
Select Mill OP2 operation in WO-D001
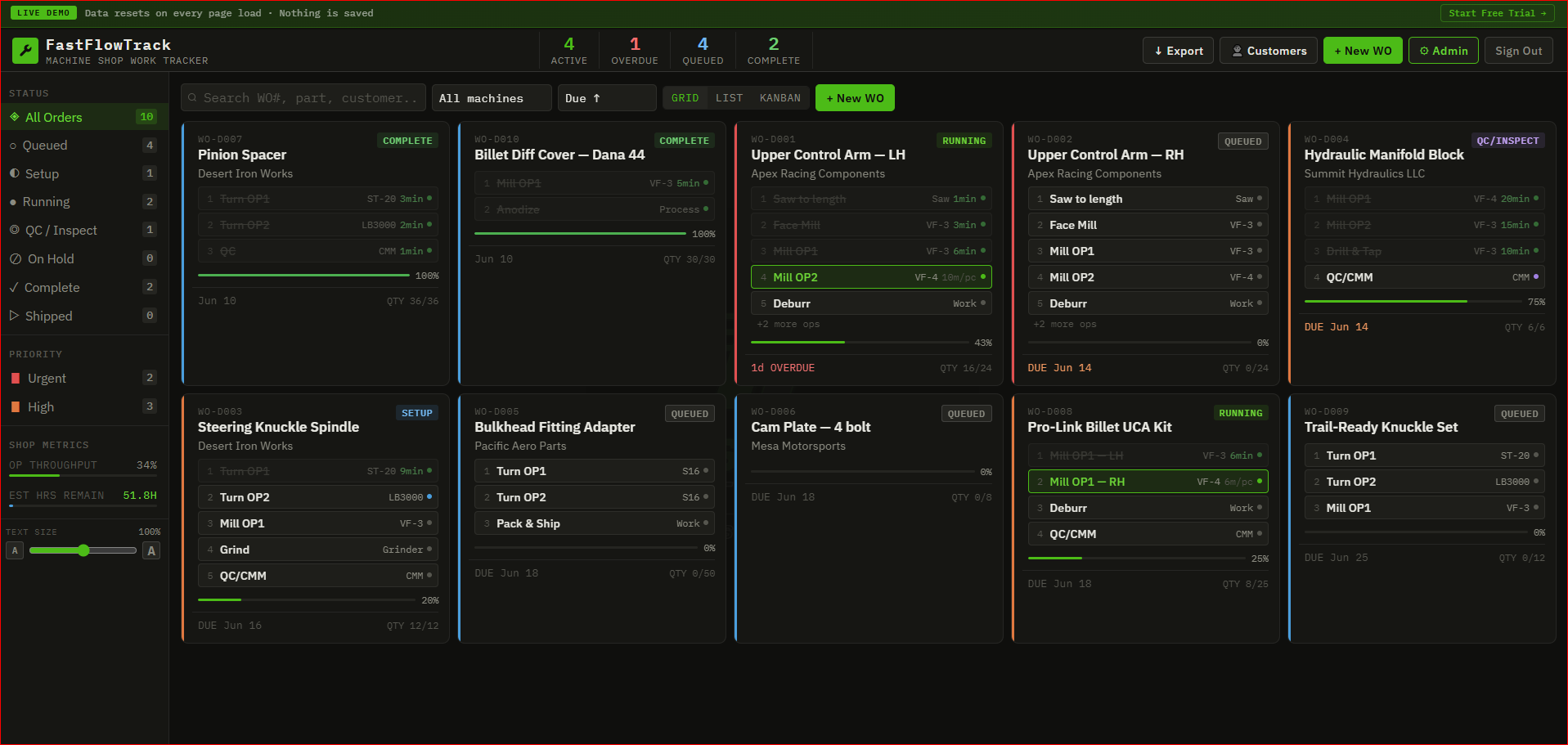tap(871, 277)
